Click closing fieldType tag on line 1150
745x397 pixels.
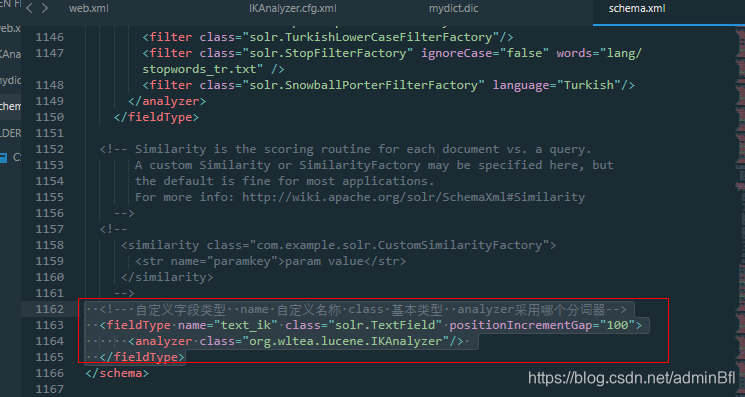point(156,117)
